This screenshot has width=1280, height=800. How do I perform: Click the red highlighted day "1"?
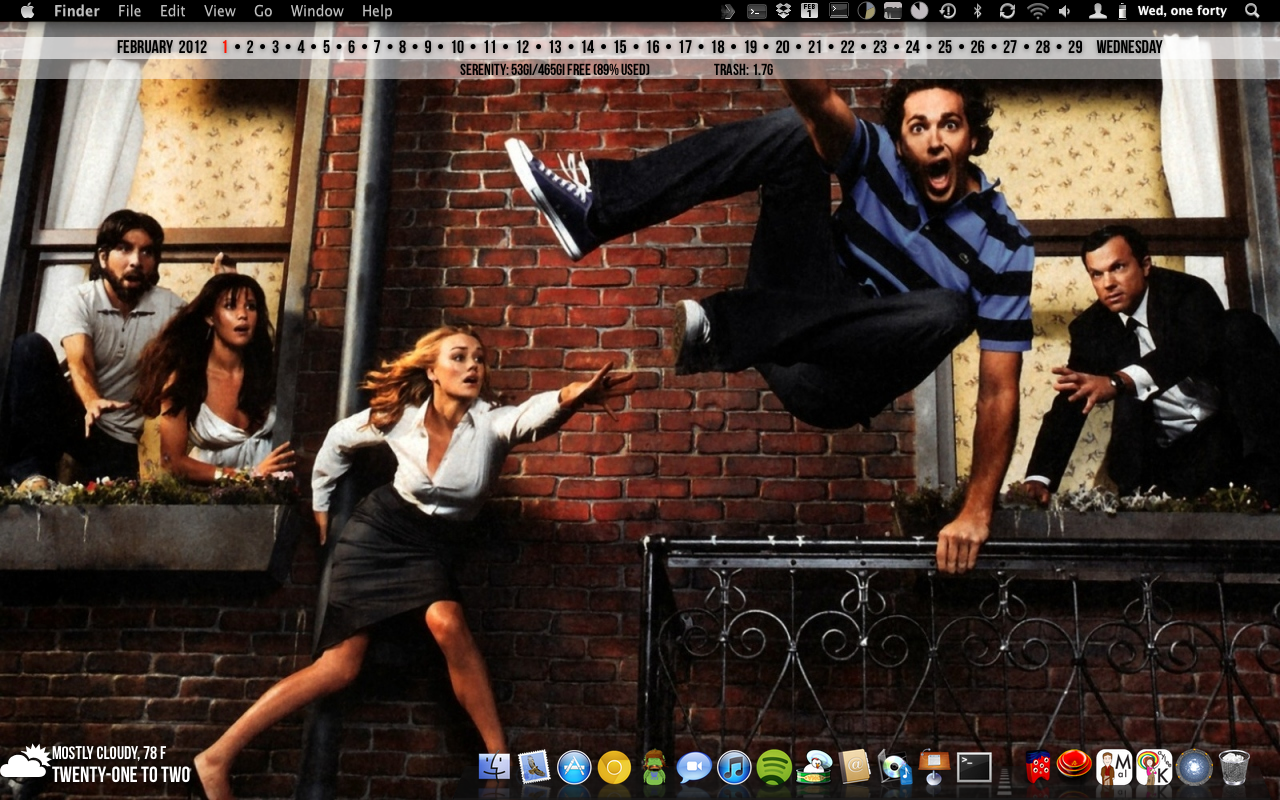pos(225,47)
